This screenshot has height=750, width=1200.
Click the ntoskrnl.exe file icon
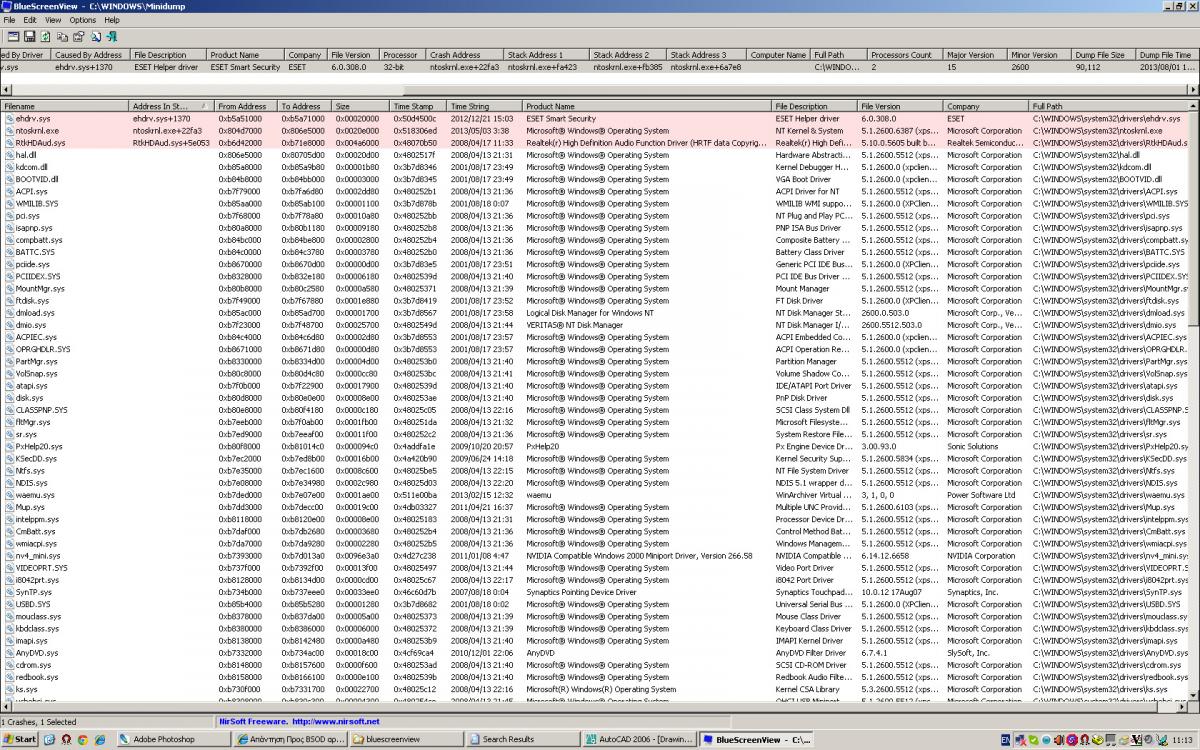click(x=9, y=130)
